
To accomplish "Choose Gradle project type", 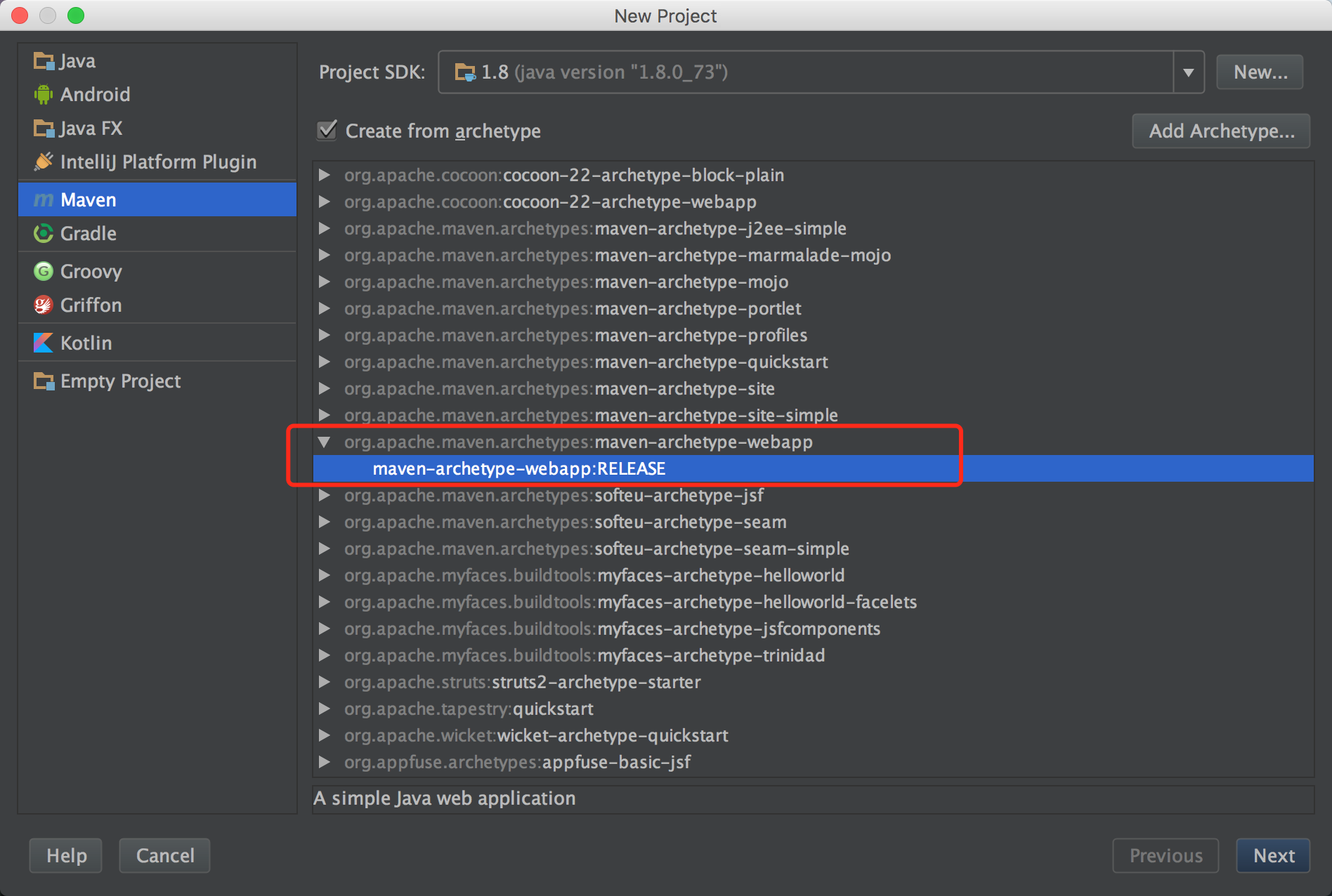I will [157, 233].
